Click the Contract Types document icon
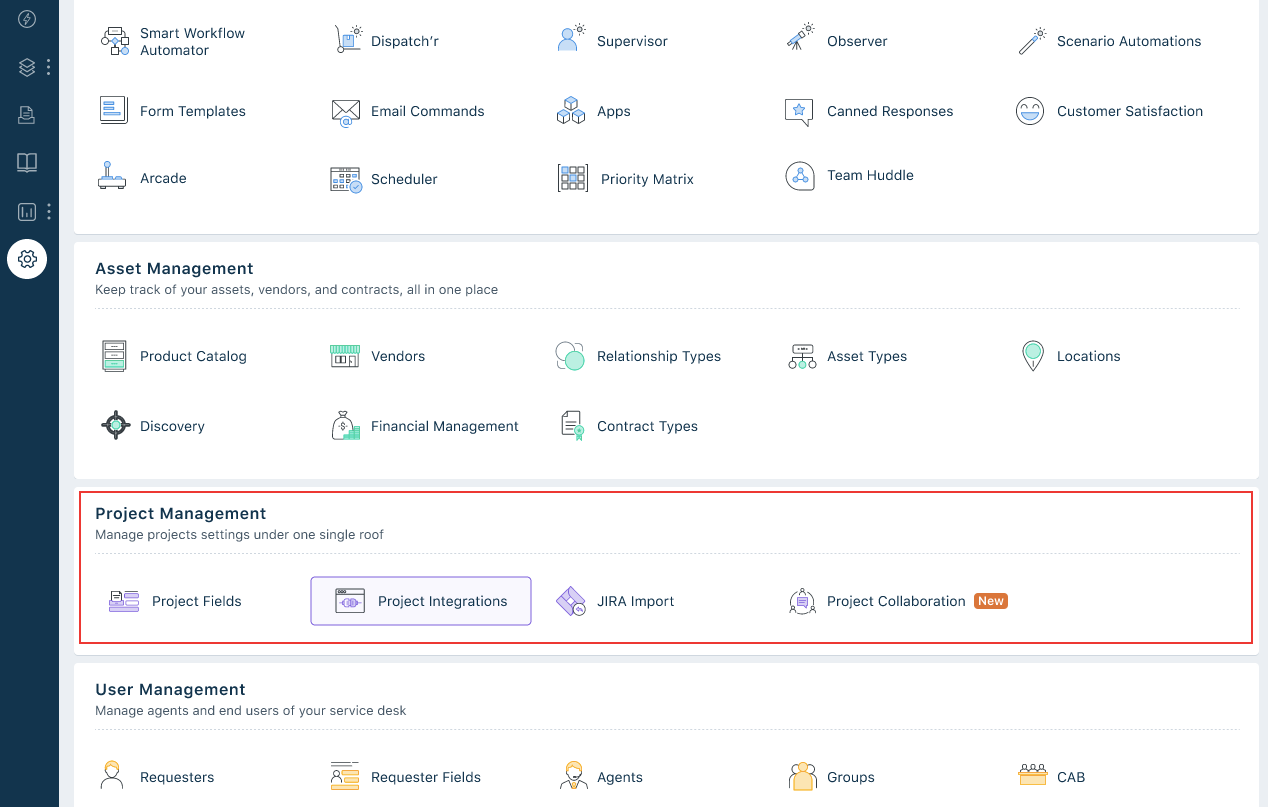 (572, 425)
